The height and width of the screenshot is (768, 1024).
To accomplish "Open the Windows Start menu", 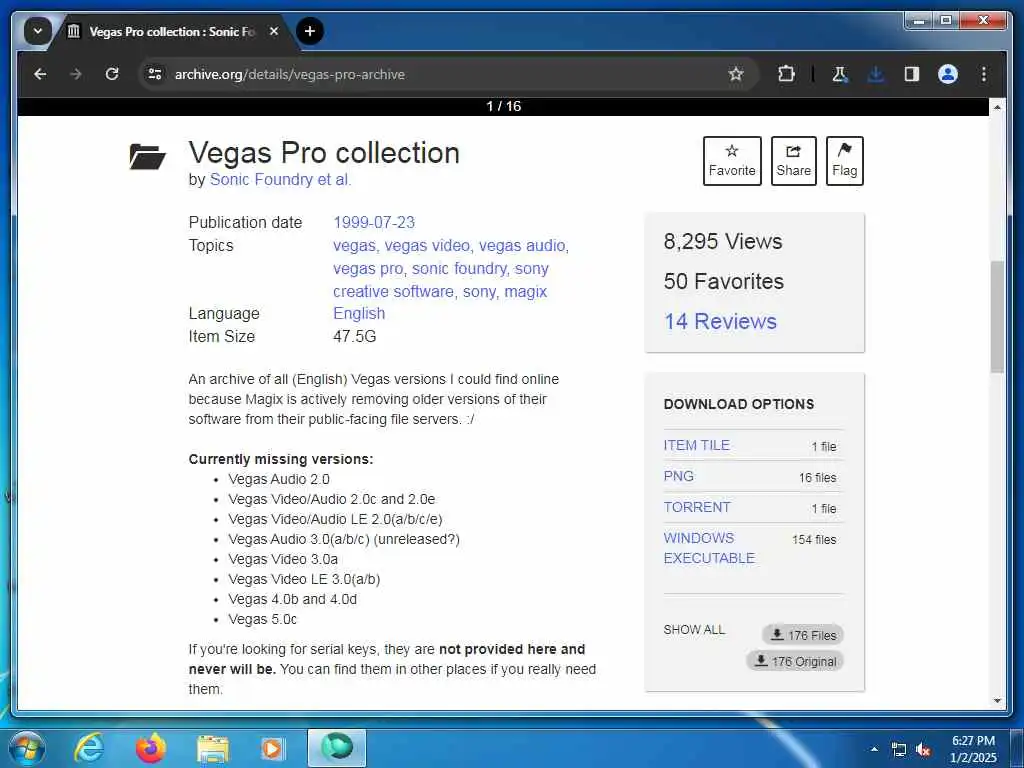I will coord(26,748).
